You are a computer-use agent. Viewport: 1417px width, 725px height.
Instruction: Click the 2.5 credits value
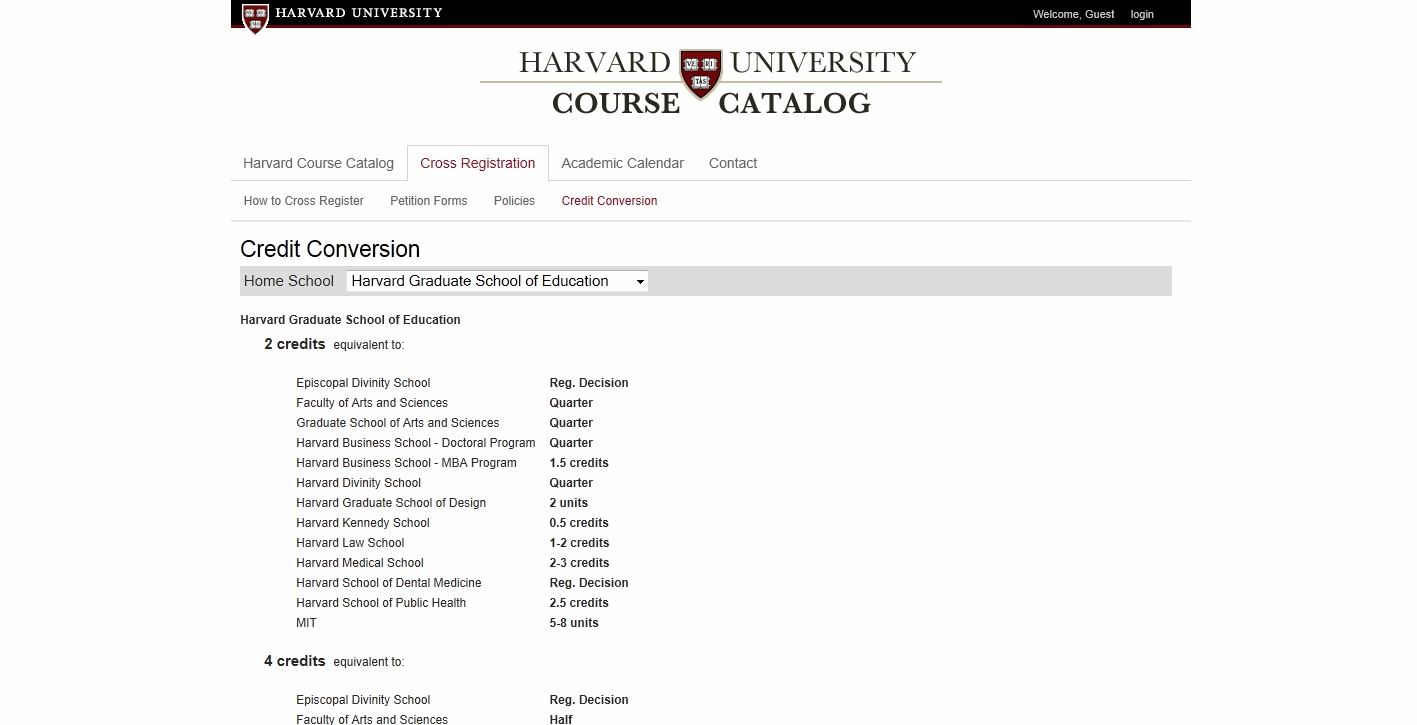(x=579, y=603)
